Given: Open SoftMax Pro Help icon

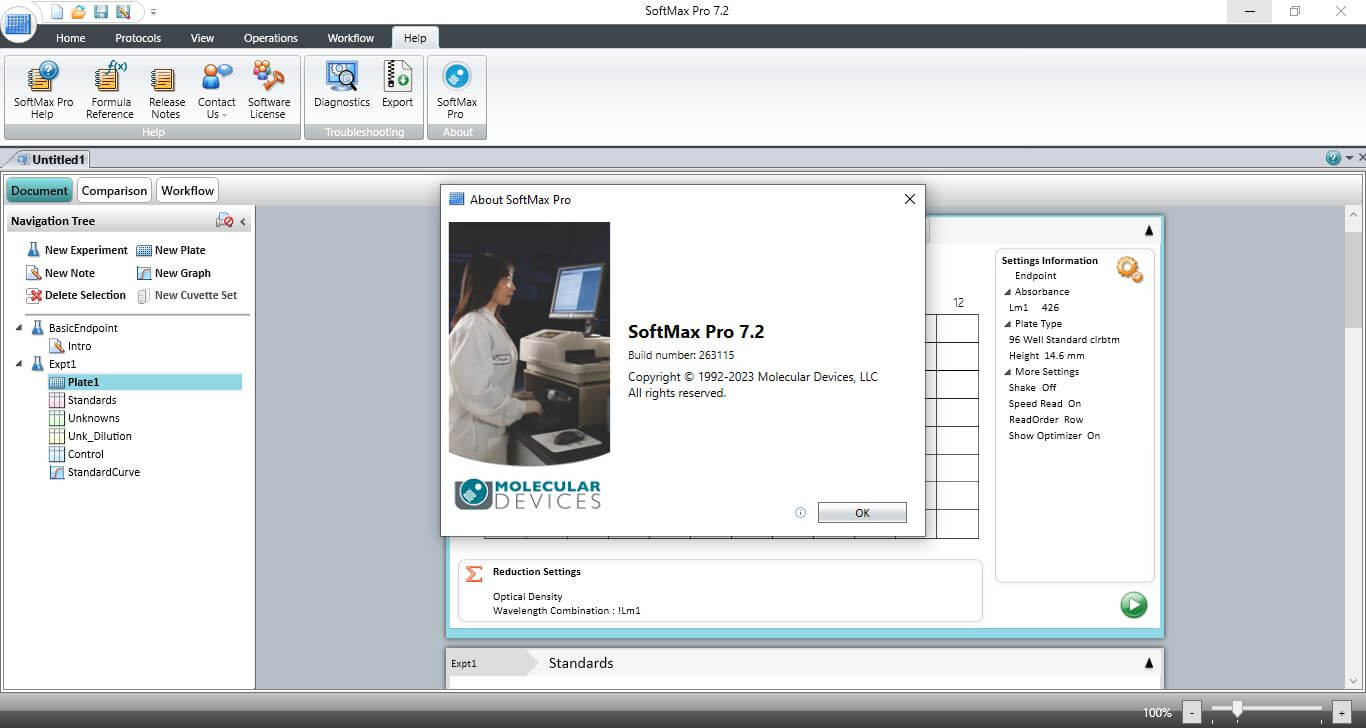Looking at the screenshot, I should pos(43,78).
